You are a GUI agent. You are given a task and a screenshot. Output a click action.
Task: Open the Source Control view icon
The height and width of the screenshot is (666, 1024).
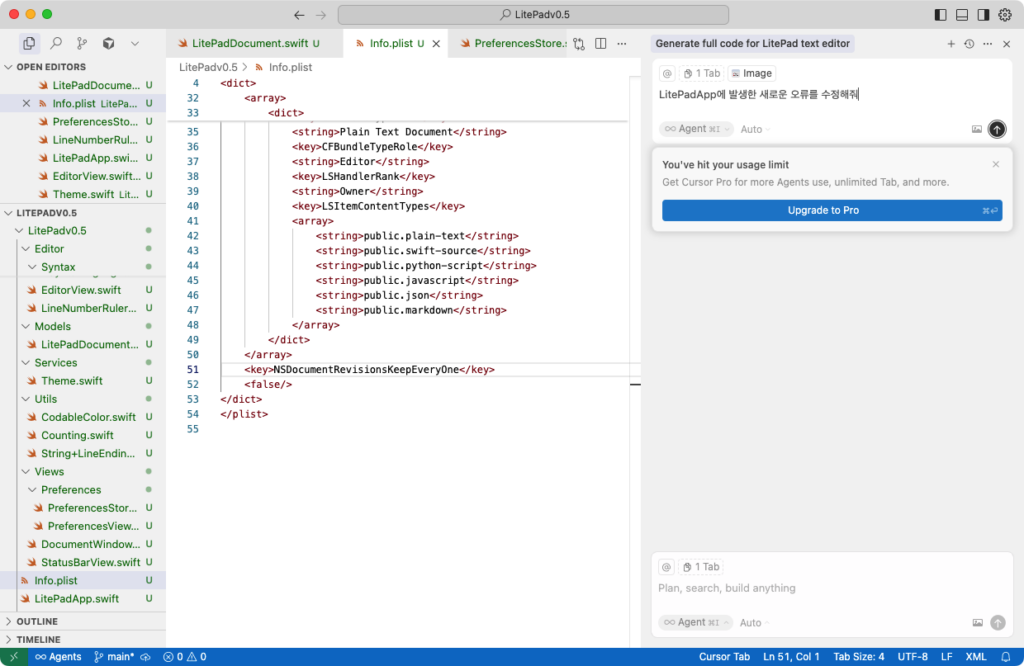(x=82, y=43)
